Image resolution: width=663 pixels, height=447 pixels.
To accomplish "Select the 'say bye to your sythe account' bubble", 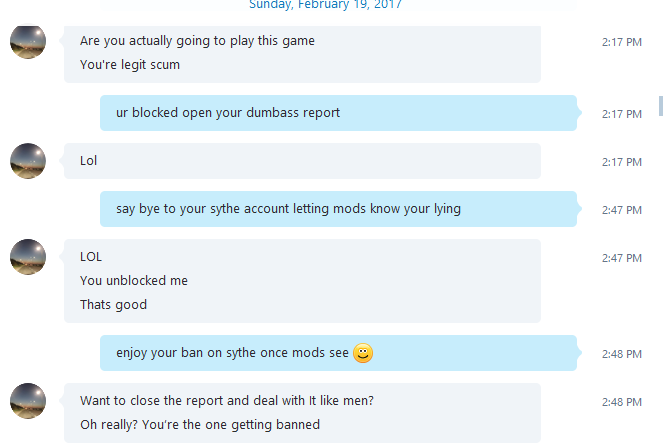I will pyautogui.click(x=338, y=209).
